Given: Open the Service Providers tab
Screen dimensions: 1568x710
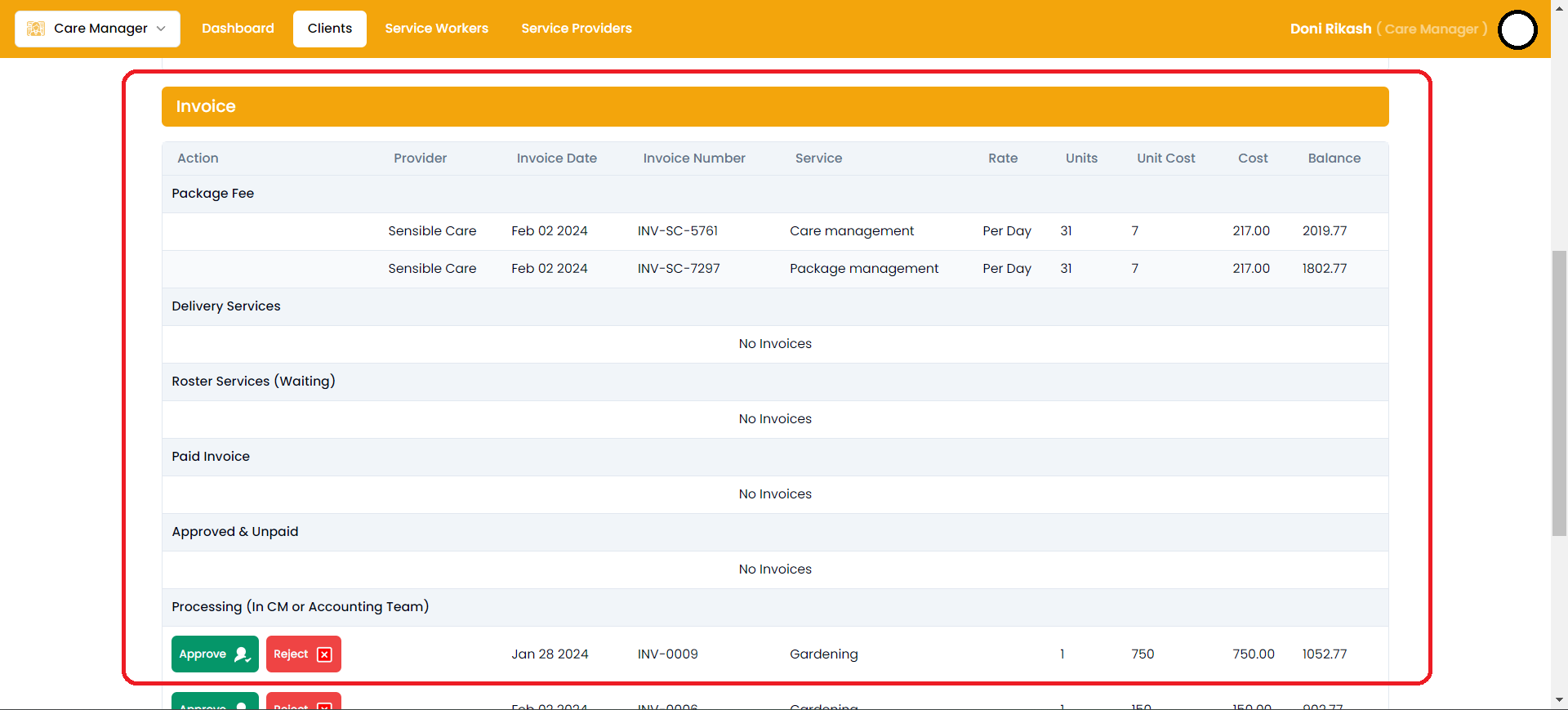Looking at the screenshot, I should pos(577,29).
